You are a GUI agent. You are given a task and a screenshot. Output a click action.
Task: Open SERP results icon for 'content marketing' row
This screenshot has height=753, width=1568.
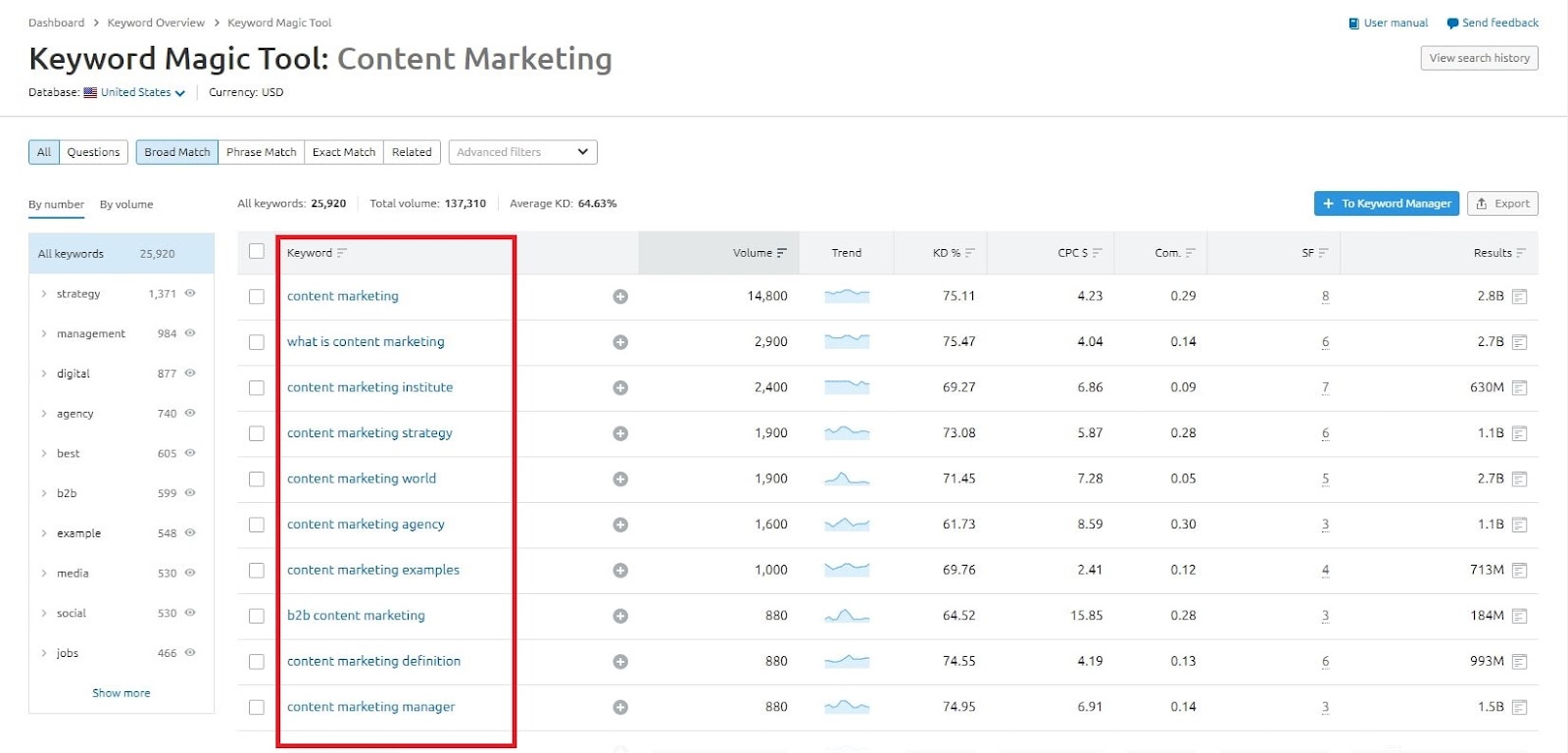[1519, 297]
